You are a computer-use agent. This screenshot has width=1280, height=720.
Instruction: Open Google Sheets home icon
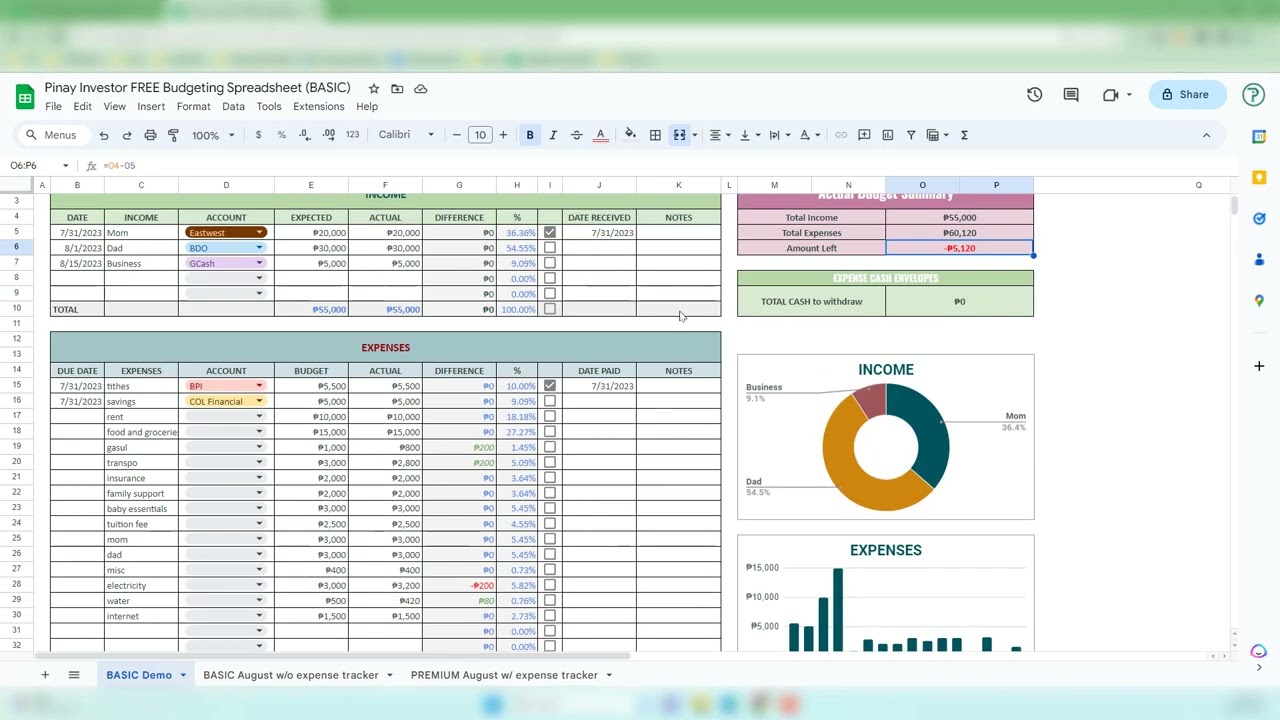(25, 96)
